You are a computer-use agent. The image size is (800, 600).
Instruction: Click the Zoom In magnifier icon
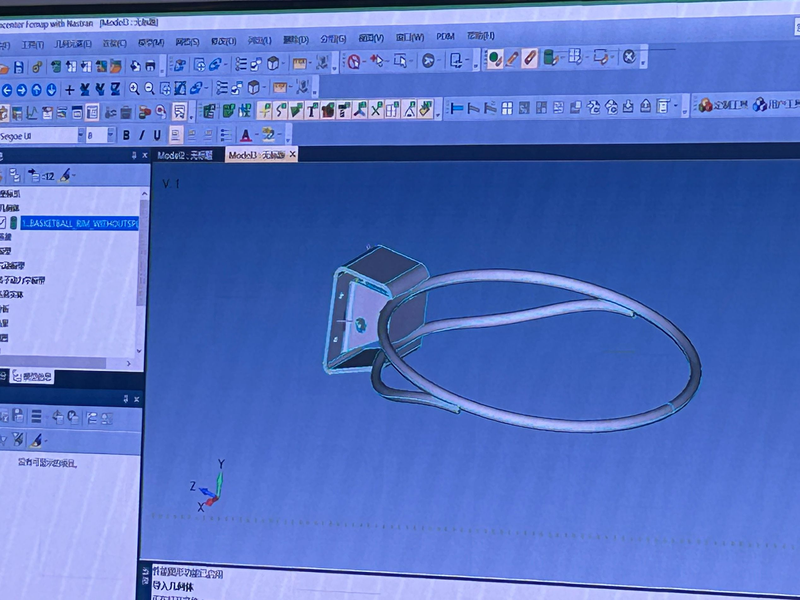[x=134, y=88]
